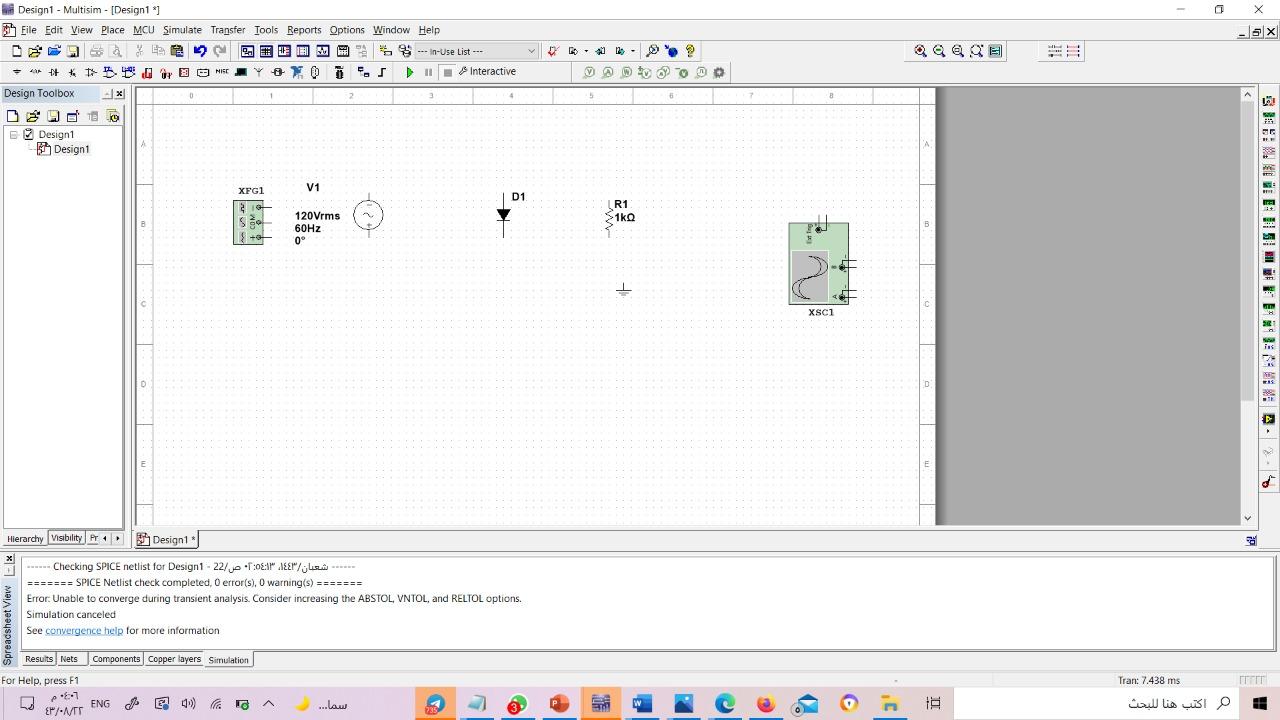
Task: Place a source from the components toolbar
Action: click(x=17, y=72)
